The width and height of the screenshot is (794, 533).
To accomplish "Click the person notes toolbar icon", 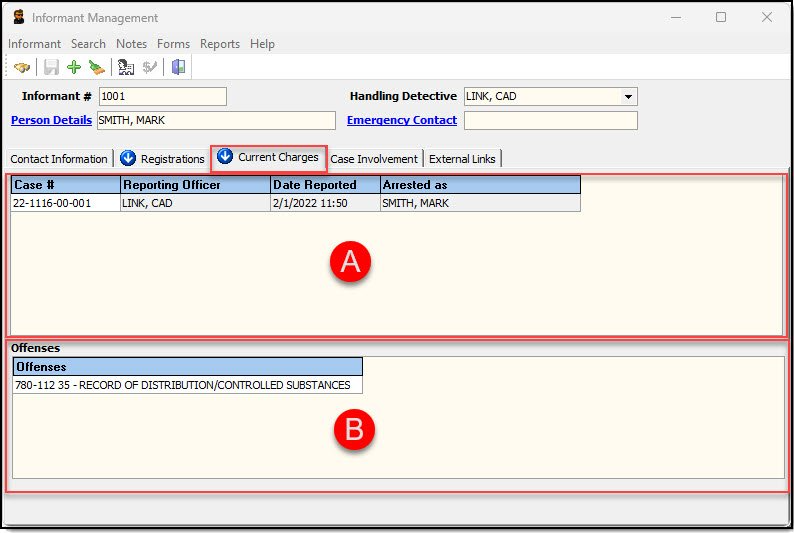I will pos(126,67).
